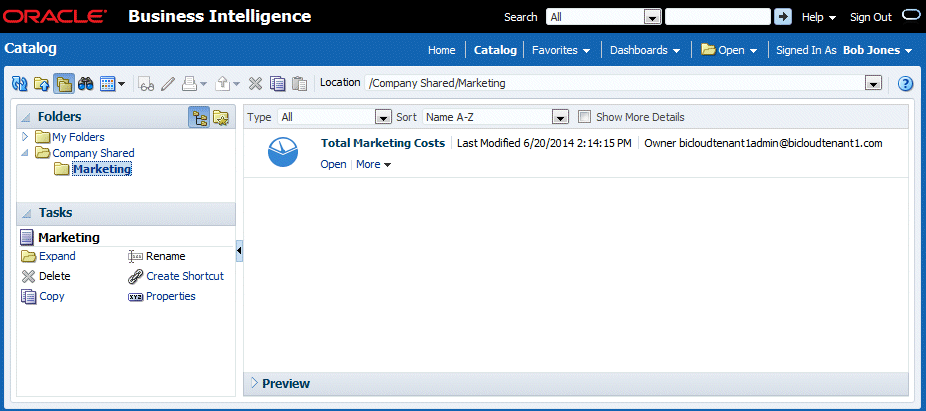Switch to folder tree view icon
The height and width of the screenshot is (411, 926).
pyautogui.click(x=199, y=118)
